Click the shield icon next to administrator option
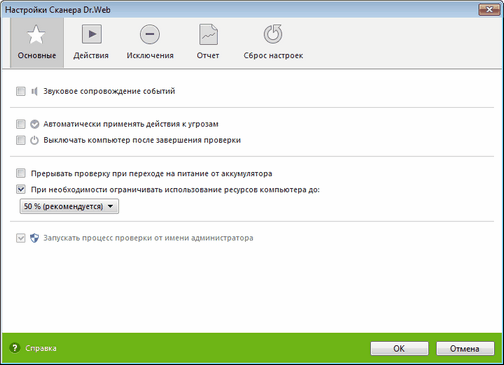Viewport: 504px width, 365px height. (34, 238)
